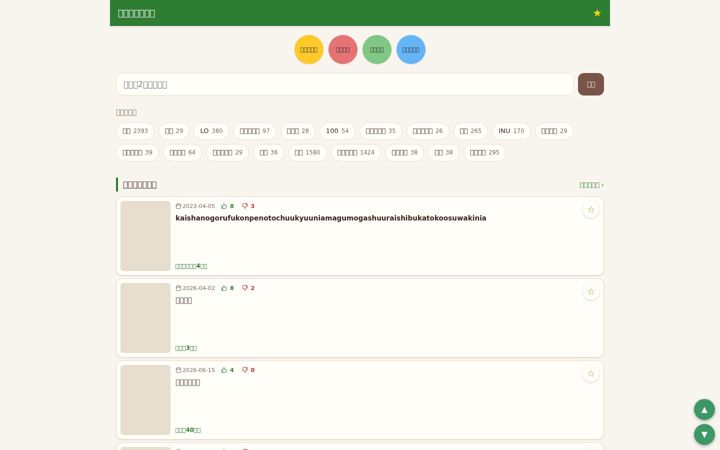Click the thumbs-down icon on the 2023-04-05 post
This screenshot has width=720, height=450.
[x=245, y=206]
